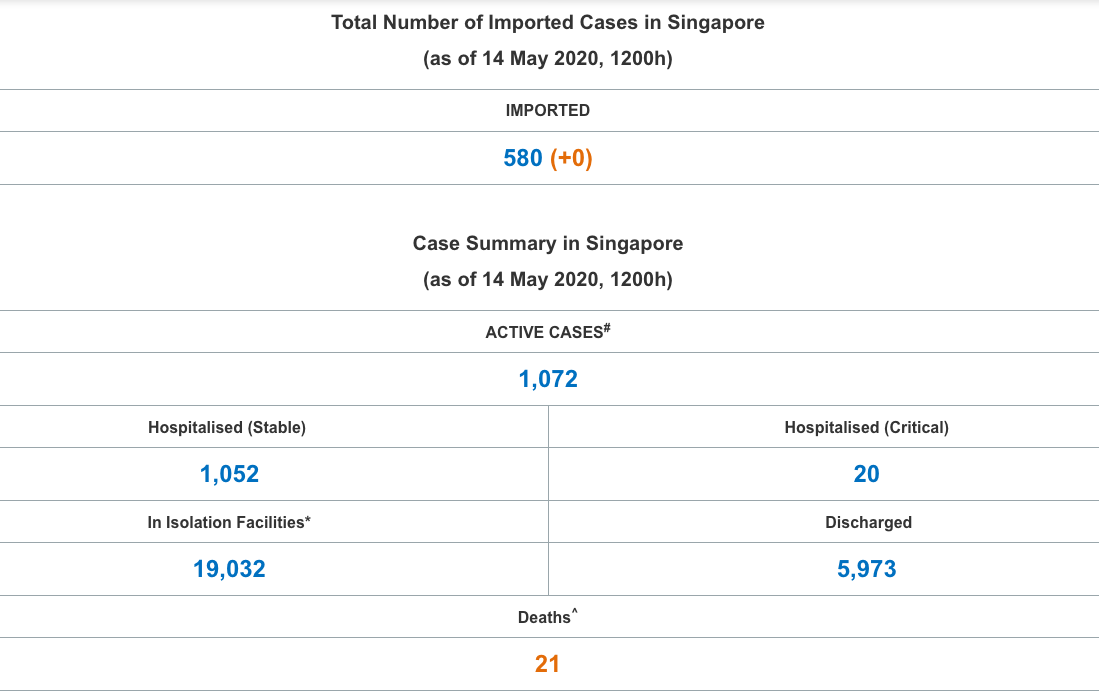Select the ACTIVE CASES header label
Image resolution: width=1099 pixels, height=699 pixels.
pyautogui.click(x=543, y=332)
